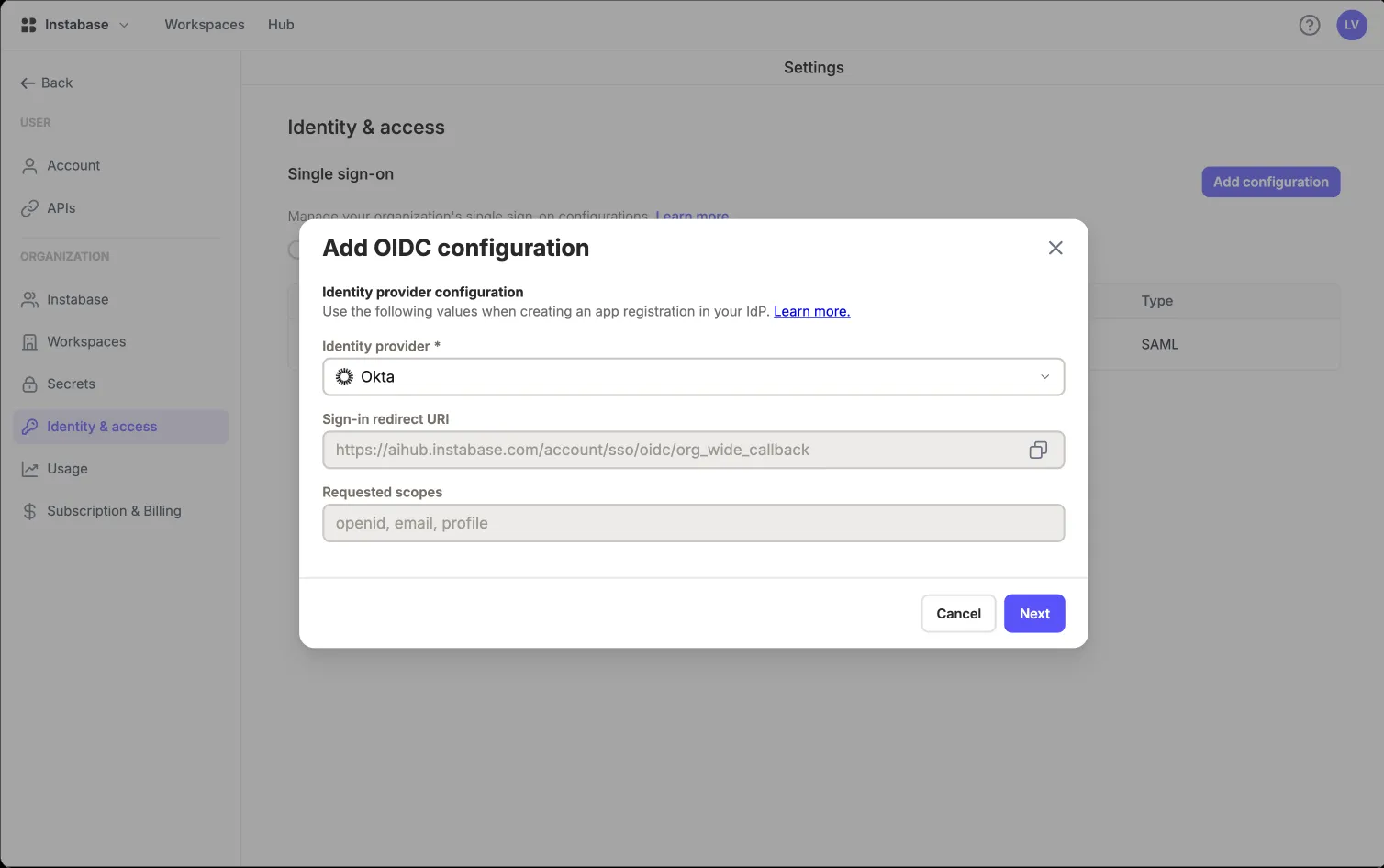Viewport: 1384px width, 868px height.
Task: Click the Okta logo in provider field
Action: [344, 376]
